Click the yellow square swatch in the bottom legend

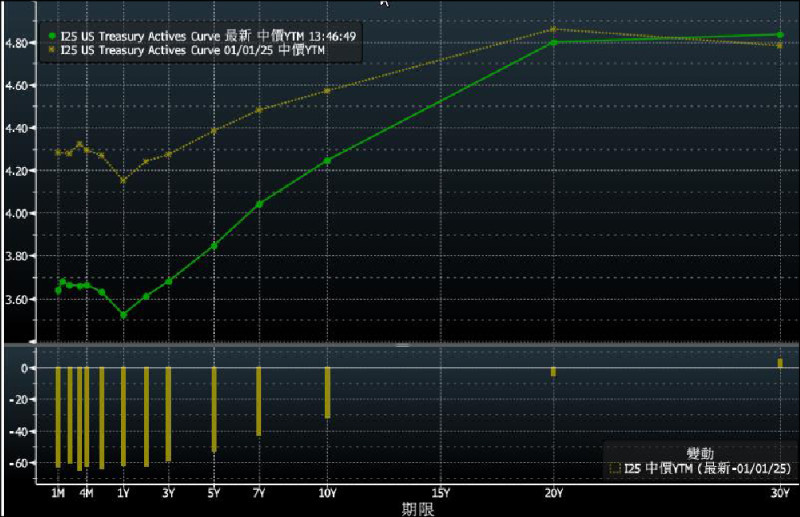612,467
